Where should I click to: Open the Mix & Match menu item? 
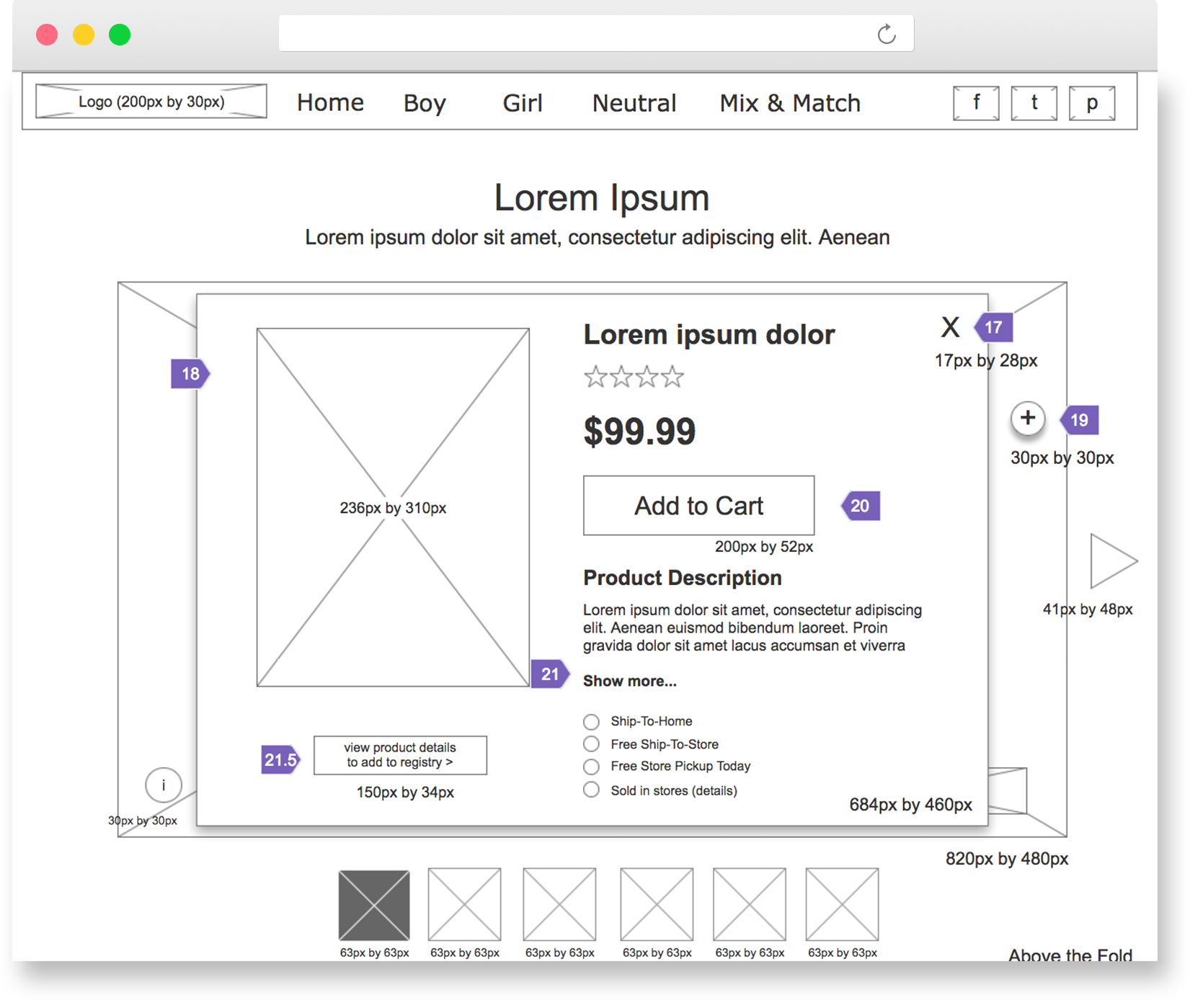pyautogui.click(x=790, y=103)
